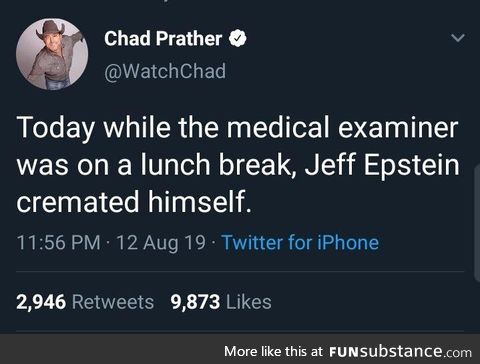Open the FUNsubstance.com watermark link
480x364 pixels.
[400, 352]
